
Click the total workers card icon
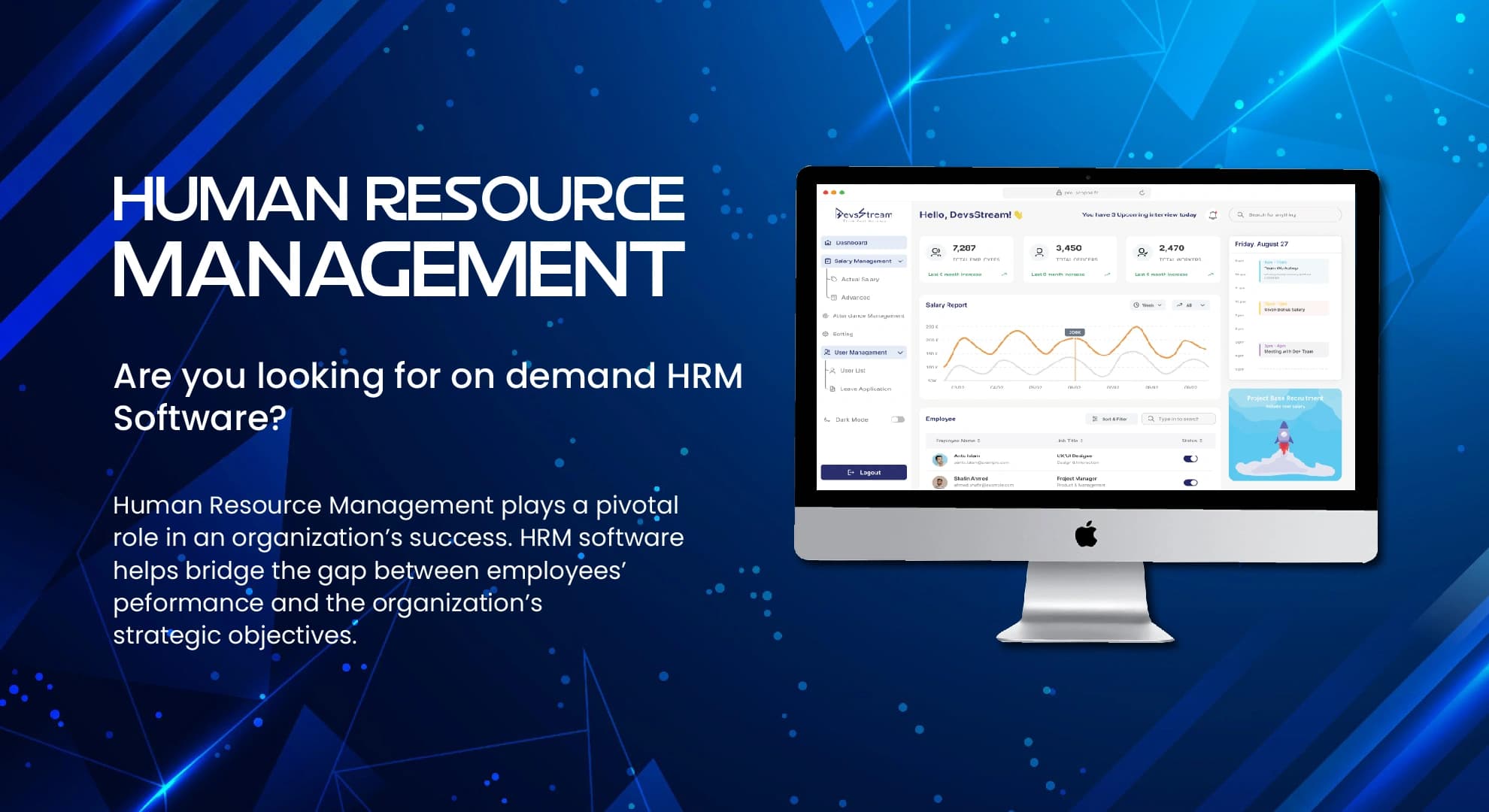click(1142, 252)
